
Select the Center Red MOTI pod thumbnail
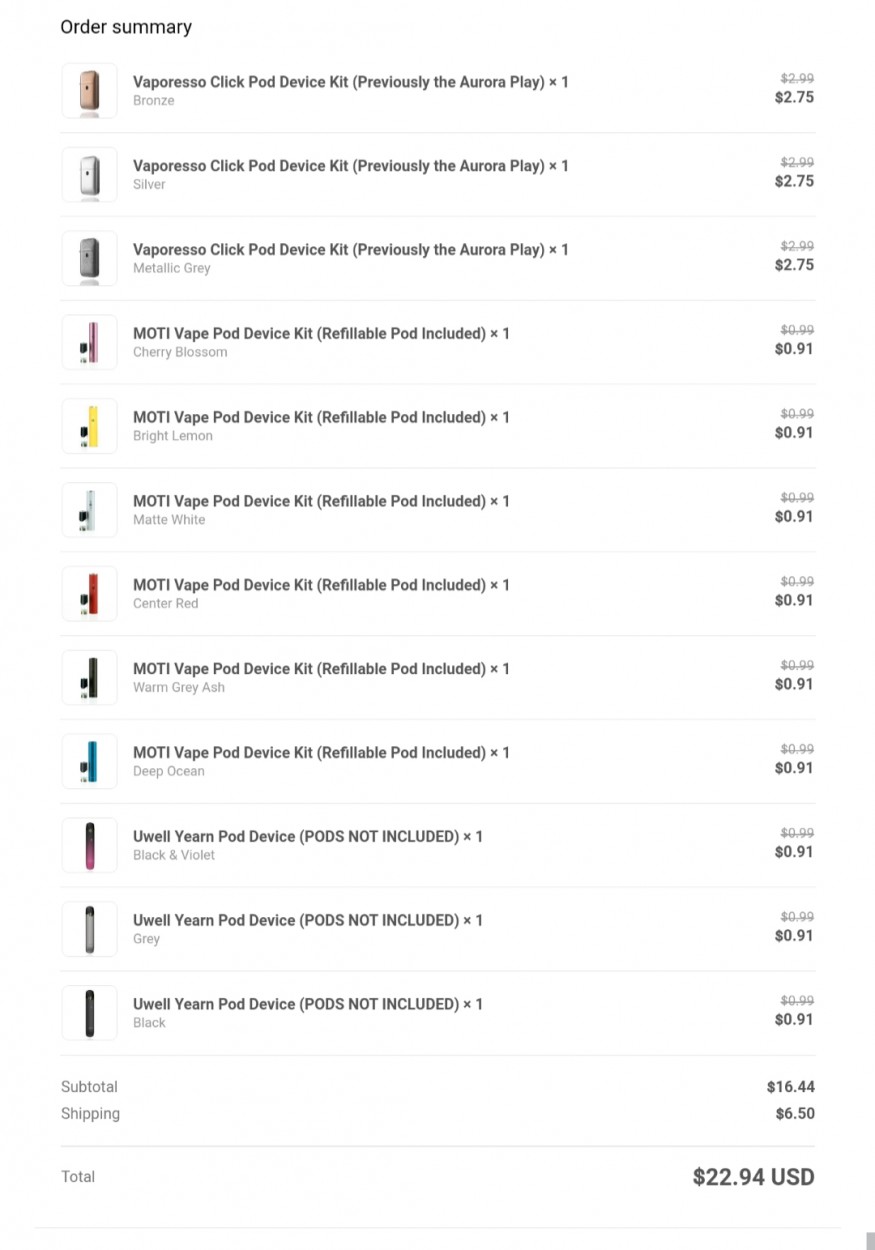(x=89, y=594)
